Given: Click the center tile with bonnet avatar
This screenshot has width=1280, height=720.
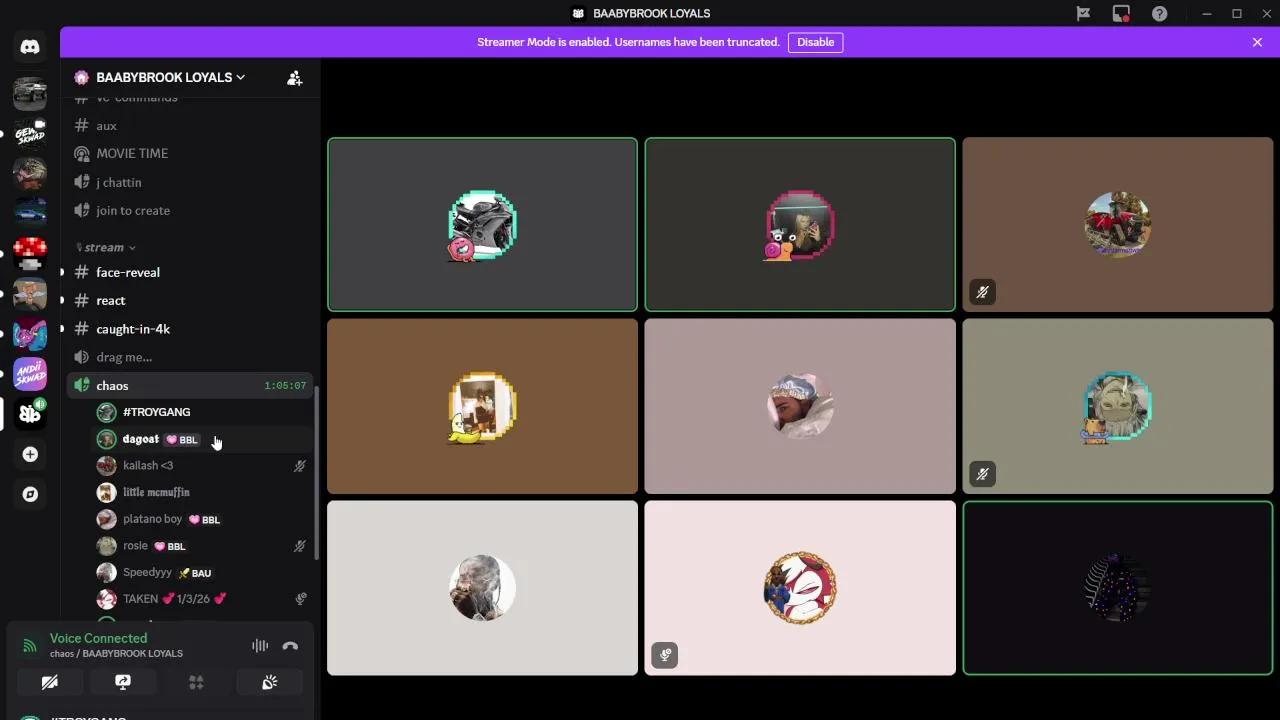Looking at the screenshot, I should tap(800, 407).
